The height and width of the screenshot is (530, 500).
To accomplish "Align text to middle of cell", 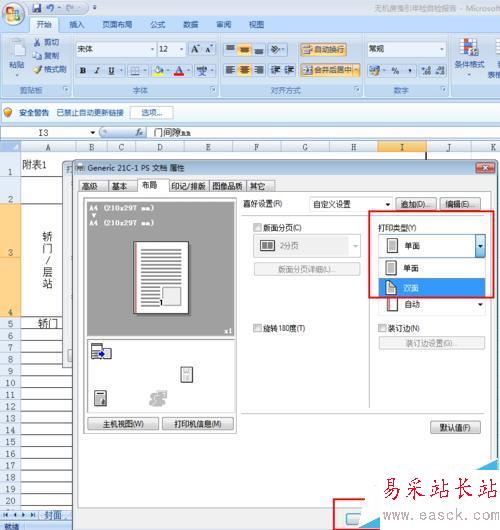I will (244, 49).
